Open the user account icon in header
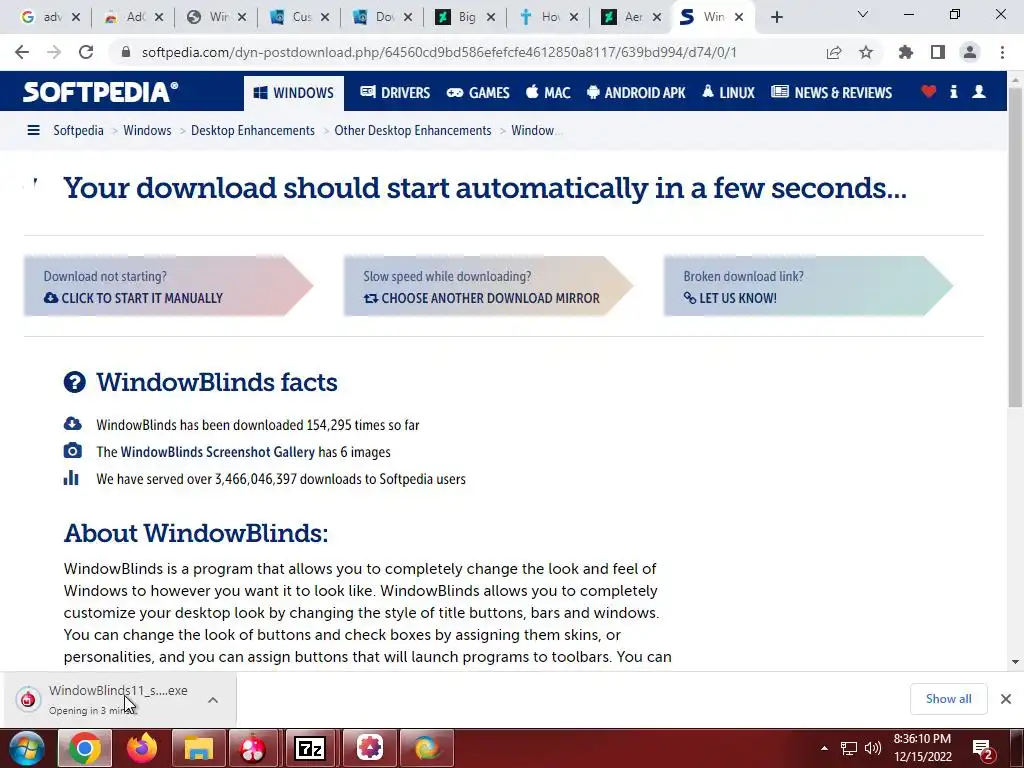Image resolution: width=1024 pixels, height=768 pixels. pyautogui.click(x=979, y=91)
